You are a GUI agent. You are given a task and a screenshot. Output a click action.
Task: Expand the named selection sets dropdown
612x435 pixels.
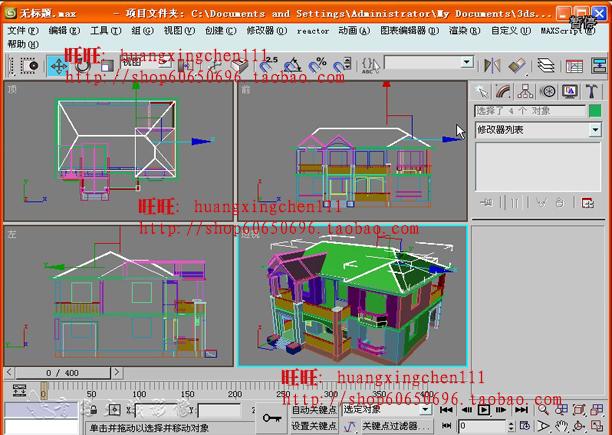coord(466,62)
